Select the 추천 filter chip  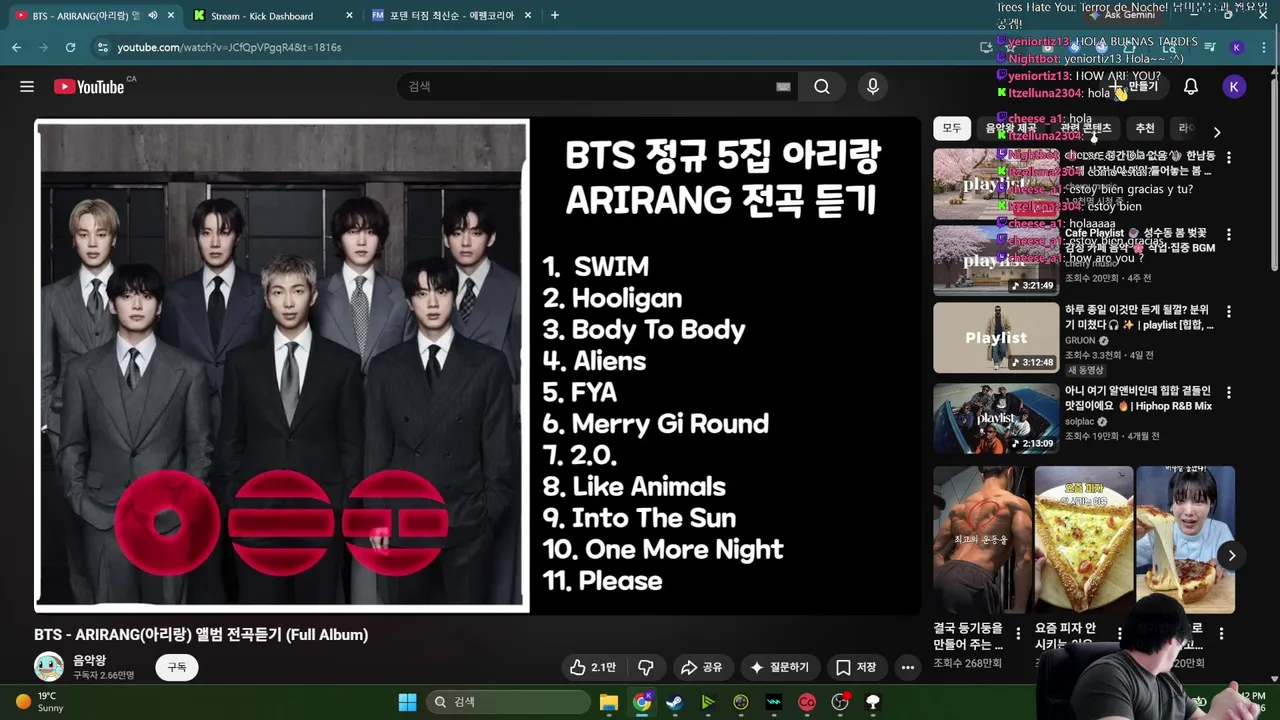click(x=1145, y=128)
